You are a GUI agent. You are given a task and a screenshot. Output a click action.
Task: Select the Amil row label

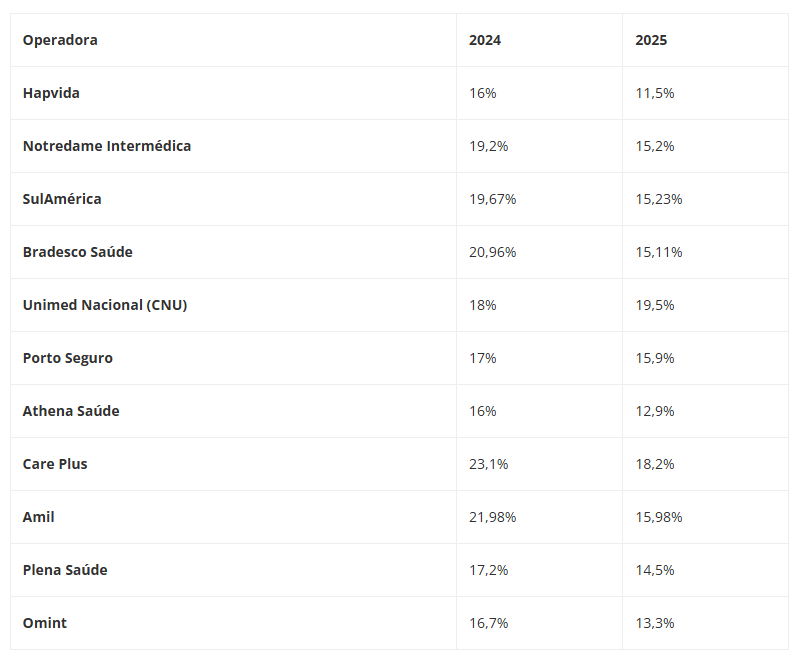(x=39, y=517)
